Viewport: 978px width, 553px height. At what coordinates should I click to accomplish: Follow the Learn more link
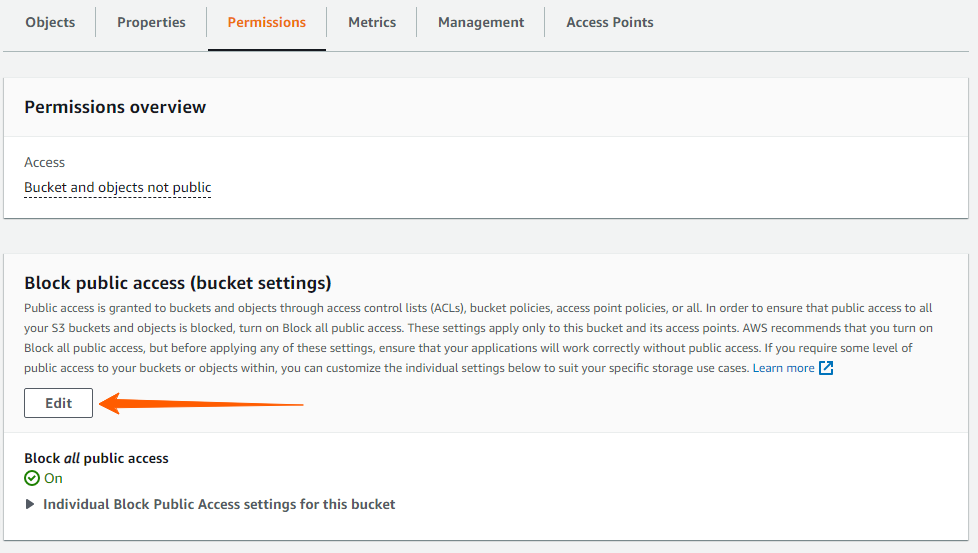coord(783,368)
